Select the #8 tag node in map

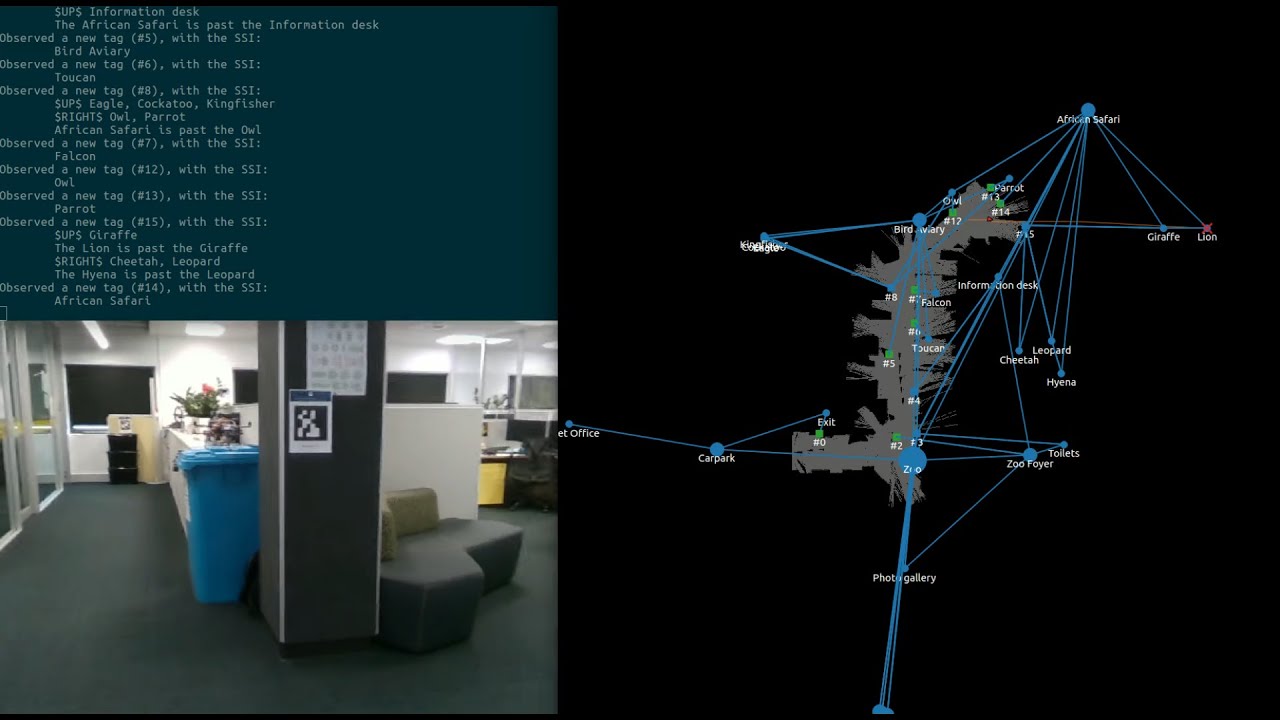(x=891, y=288)
